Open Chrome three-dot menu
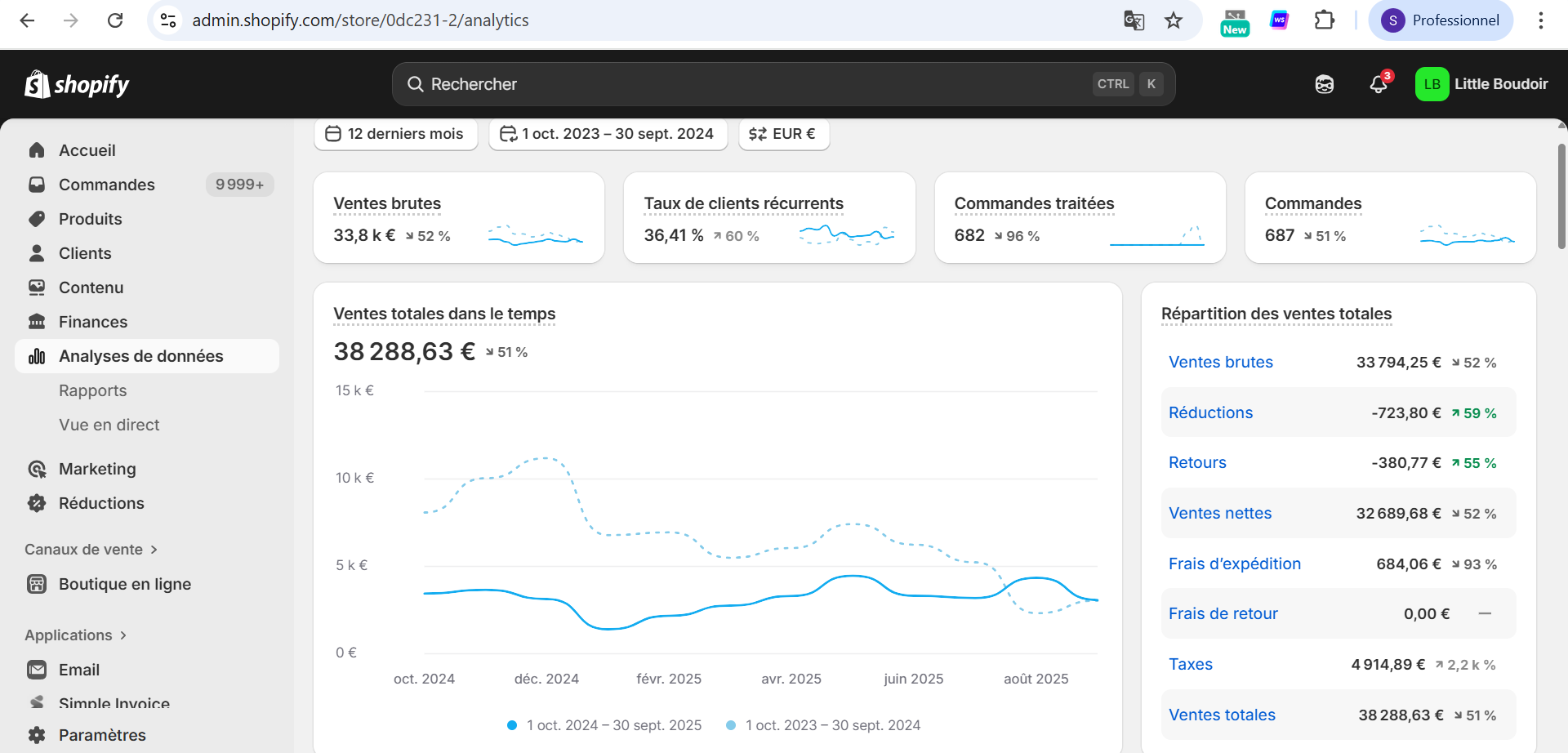 coord(1541,20)
